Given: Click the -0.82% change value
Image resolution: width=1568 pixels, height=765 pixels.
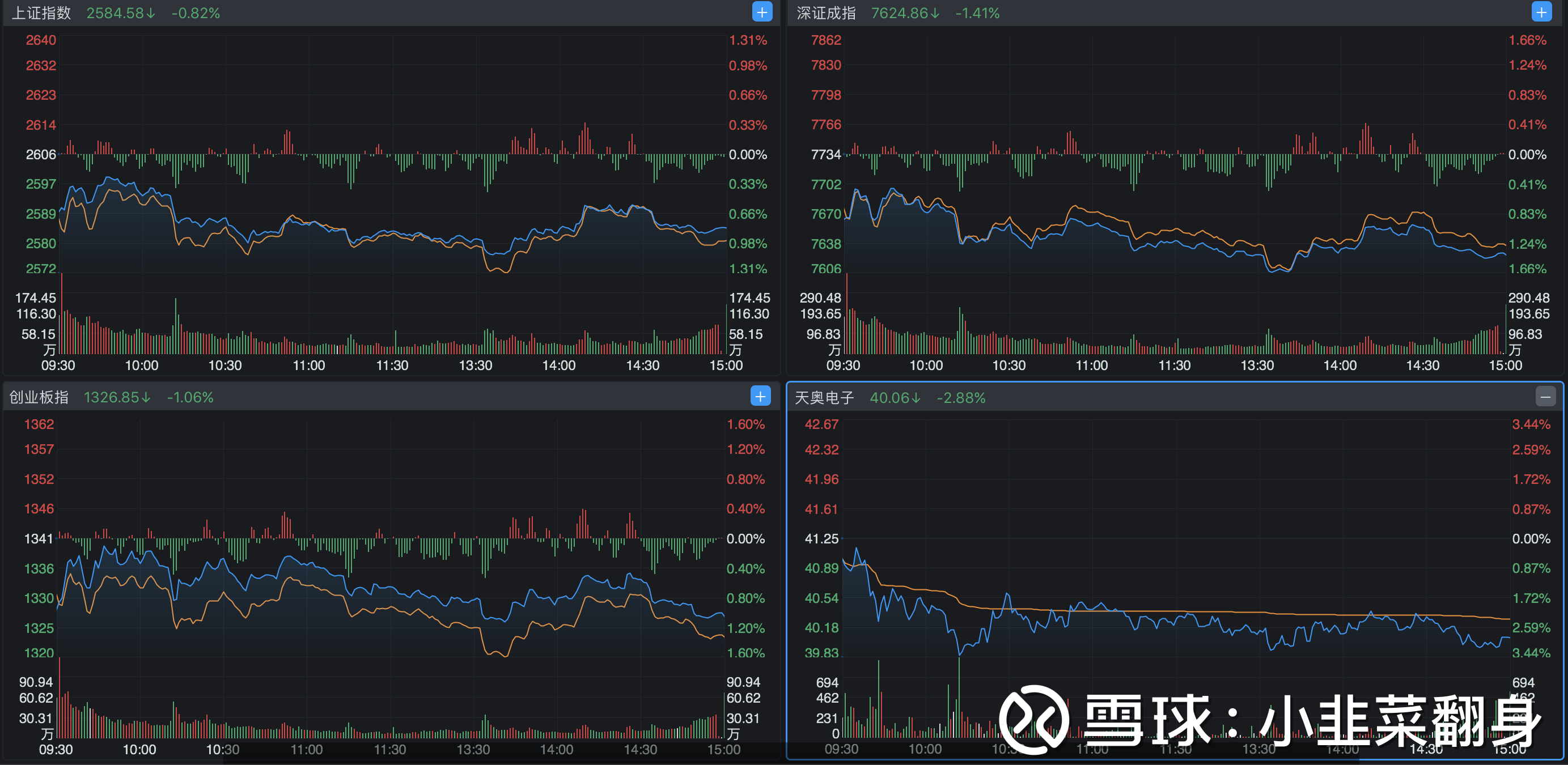Looking at the screenshot, I should (196, 13).
